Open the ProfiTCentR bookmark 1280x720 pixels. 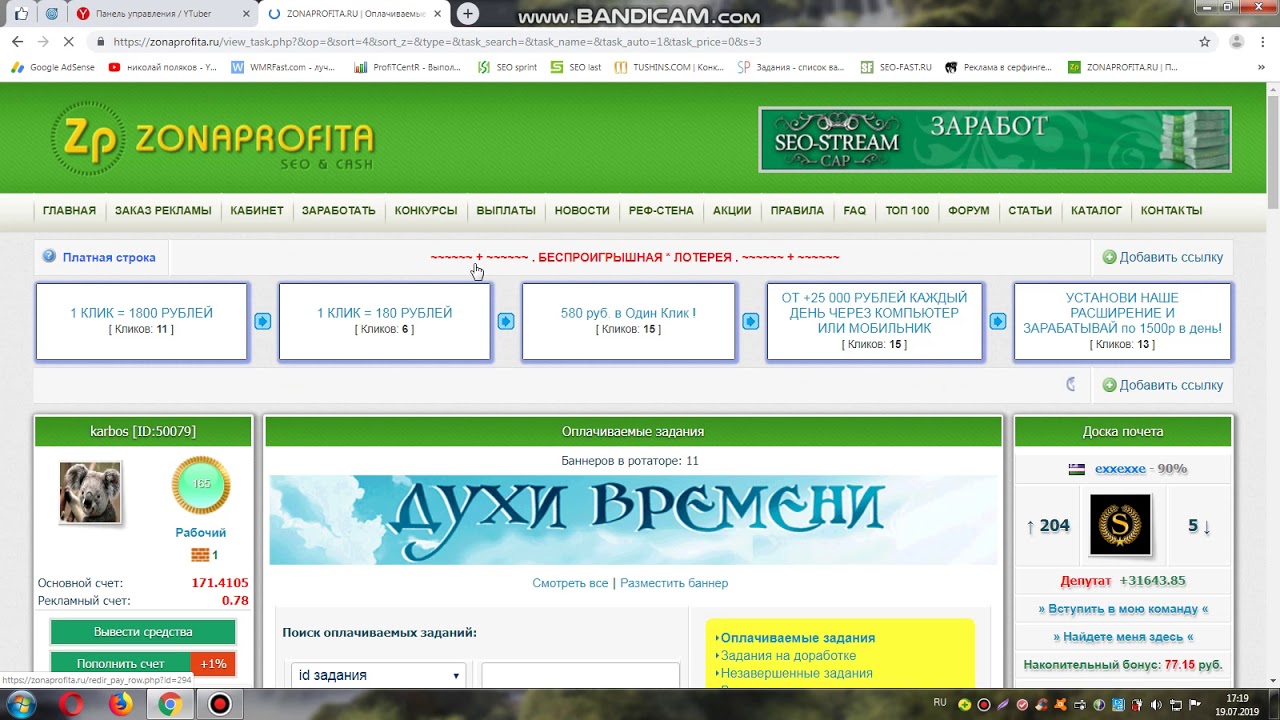408,67
